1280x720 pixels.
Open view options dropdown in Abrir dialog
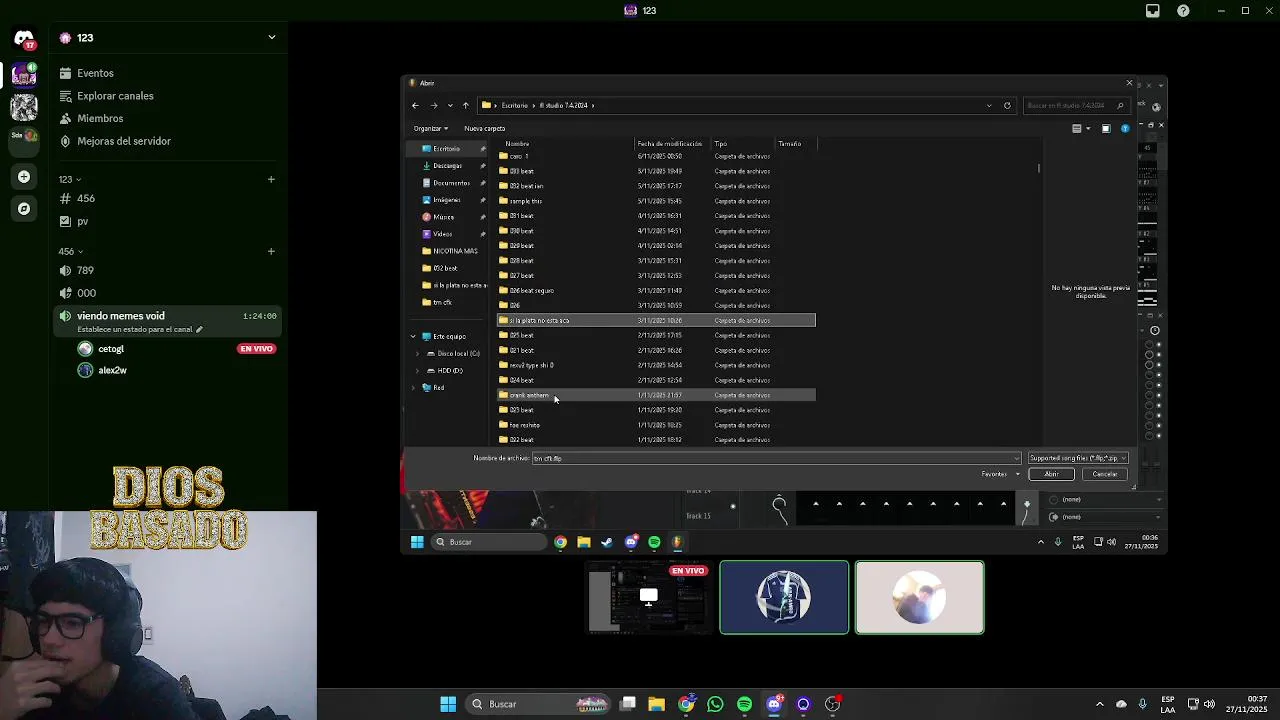1088,128
